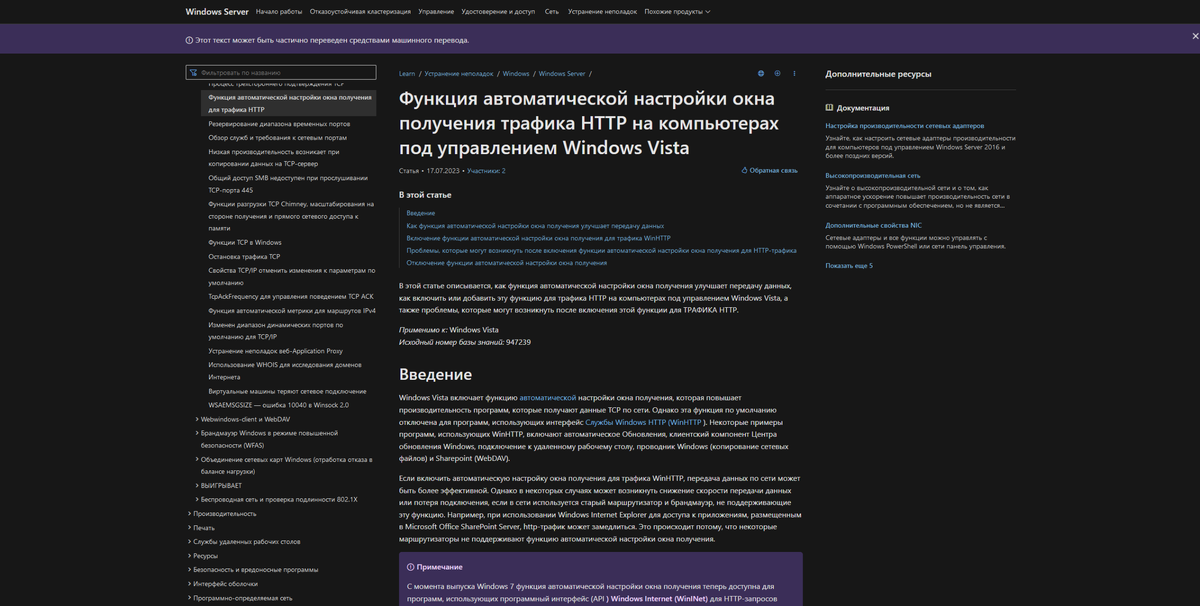Select the highlighted Функция автоматической настройки окна item

click(290, 103)
